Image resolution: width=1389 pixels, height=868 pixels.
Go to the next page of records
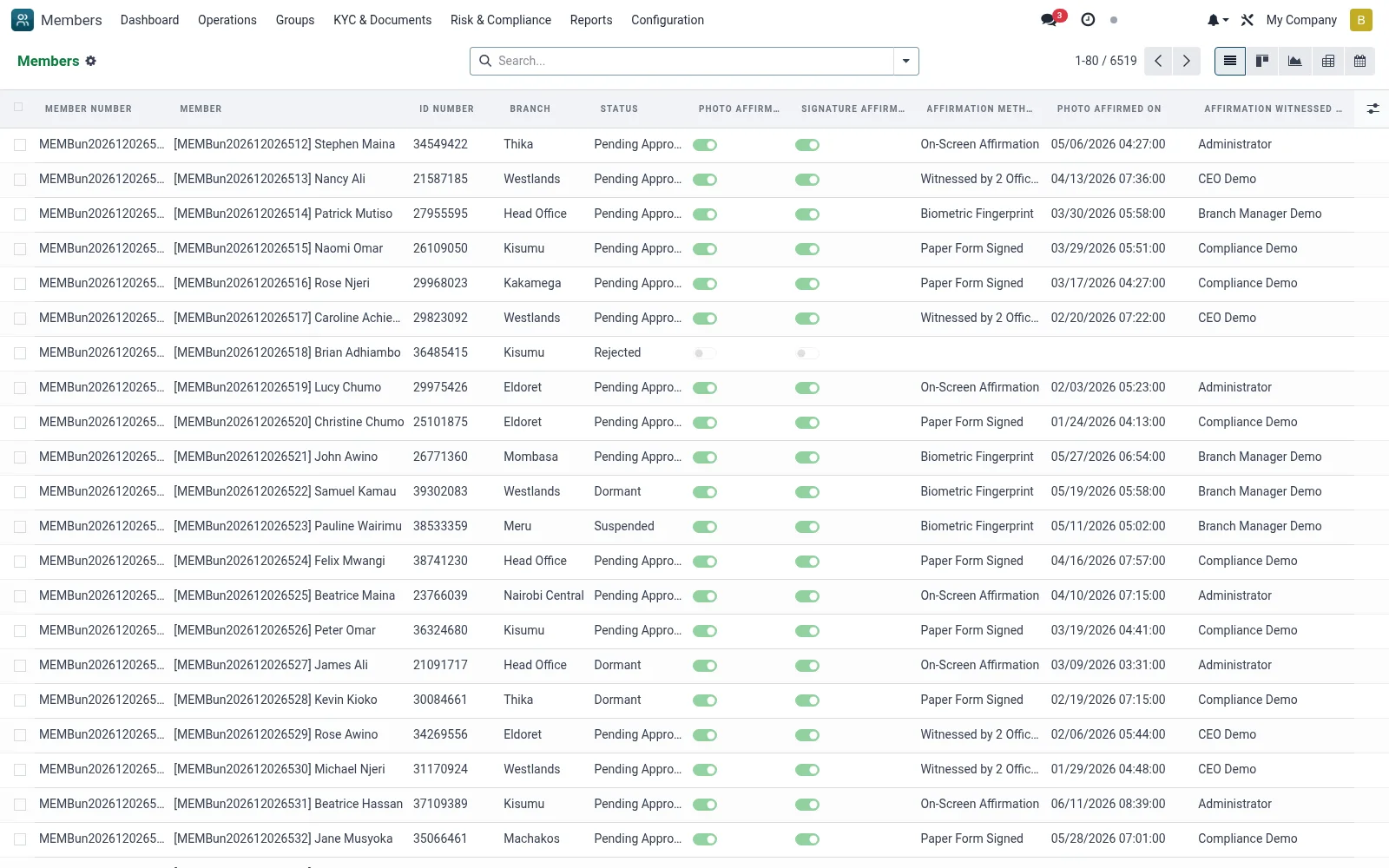click(x=1186, y=61)
